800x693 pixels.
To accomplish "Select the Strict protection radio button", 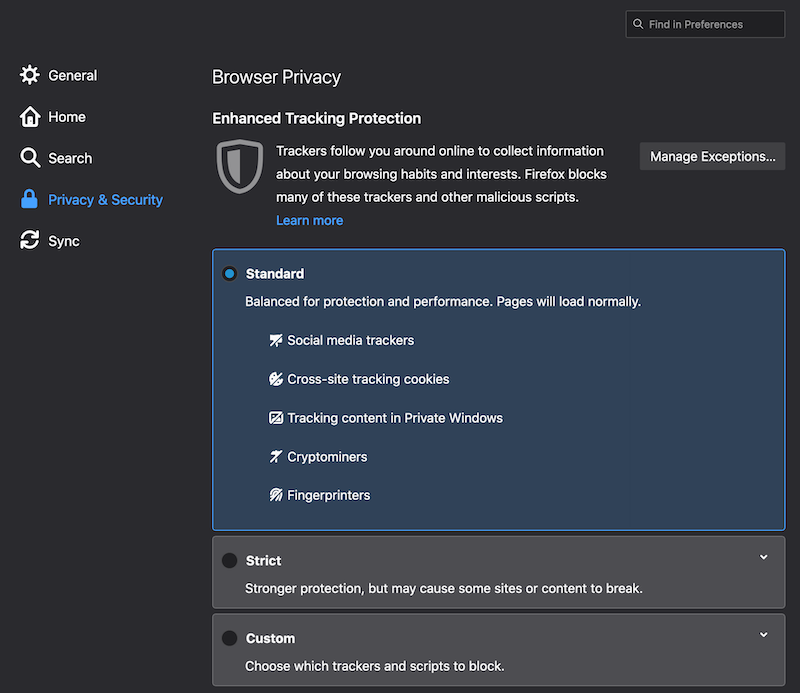I will pos(229,561).
